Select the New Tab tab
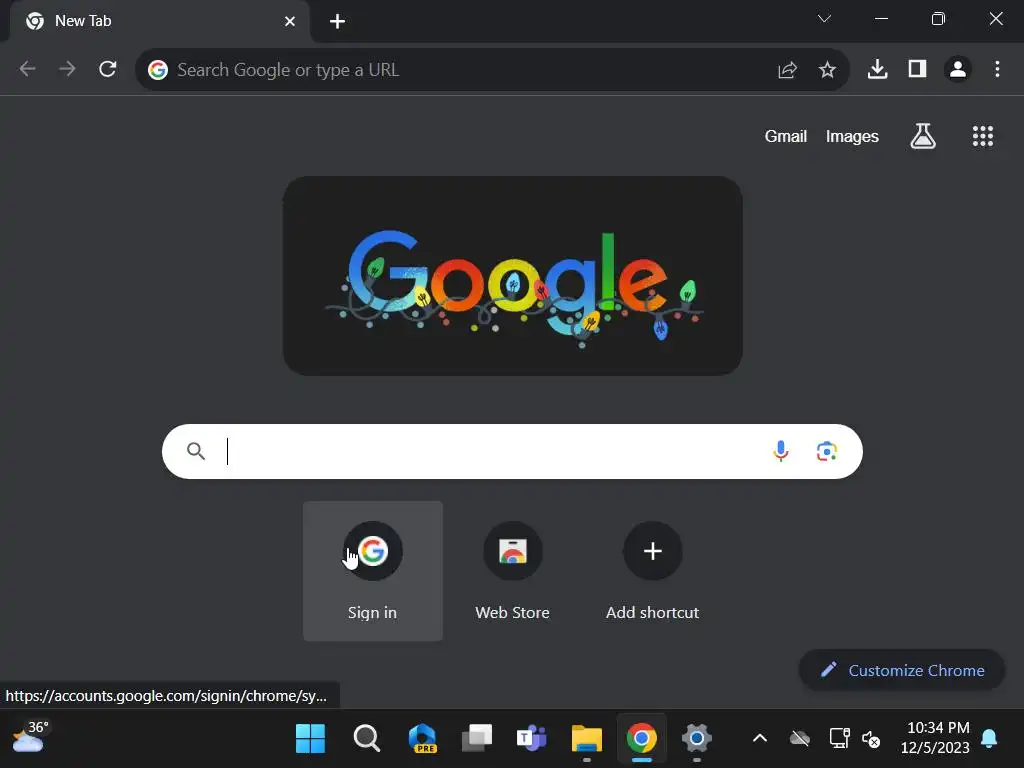Screen dimensions: 1024x768 click(160, 22)
